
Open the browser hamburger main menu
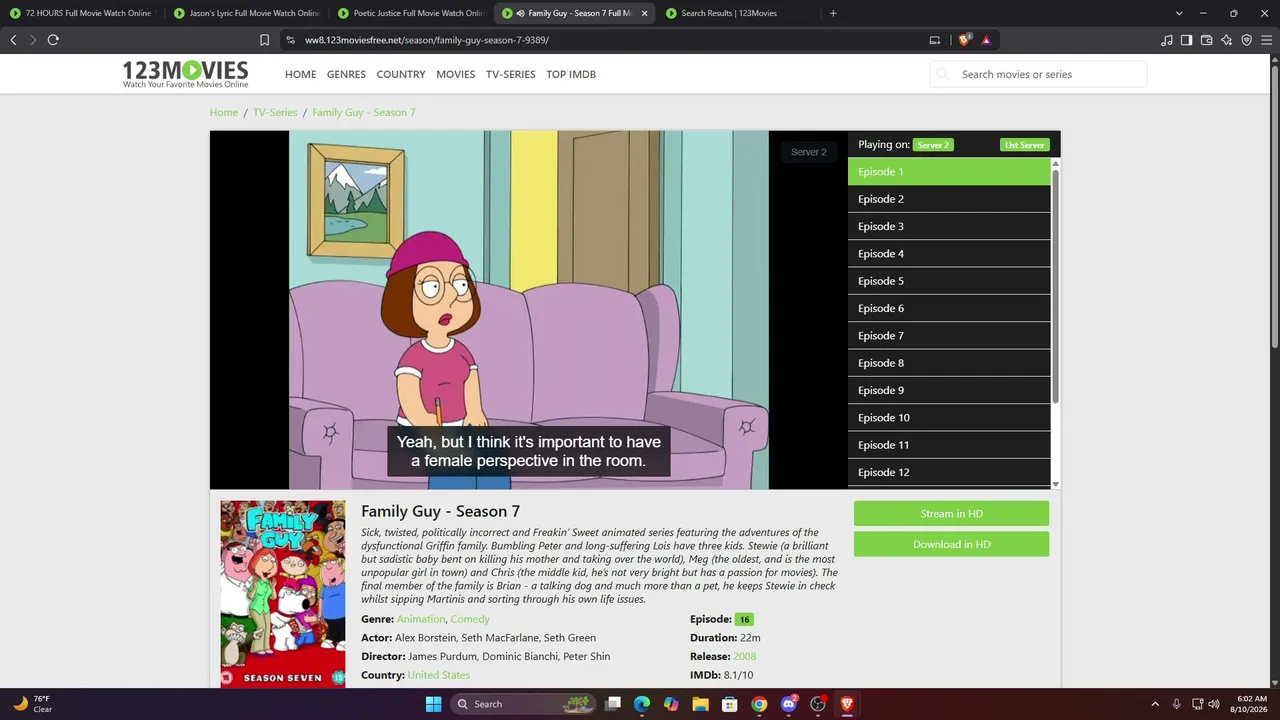pyautogui.click(x=1266, y=40)
